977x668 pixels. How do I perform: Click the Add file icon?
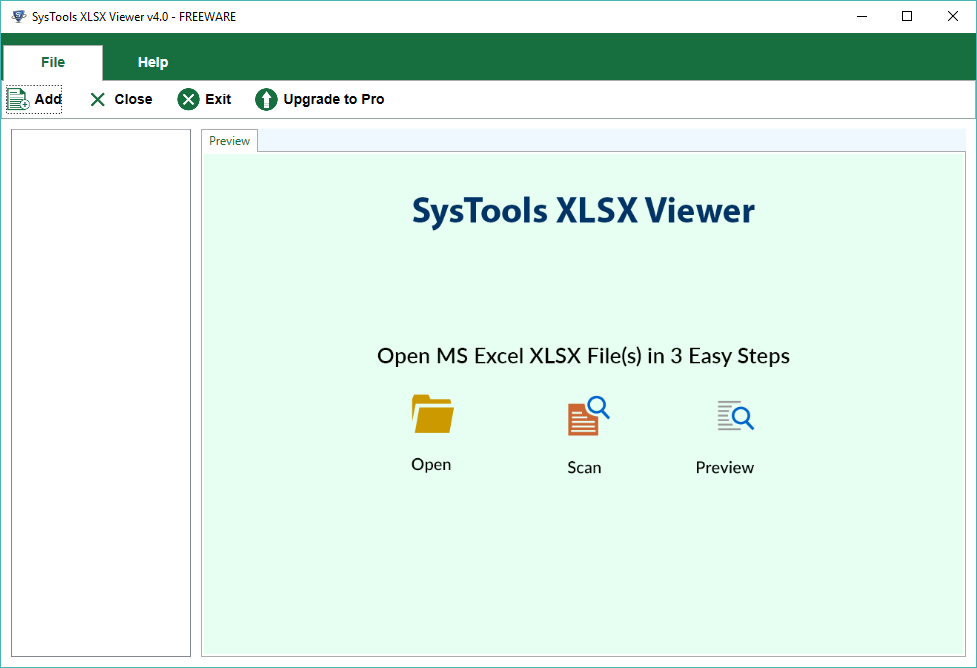pos(18,99)
